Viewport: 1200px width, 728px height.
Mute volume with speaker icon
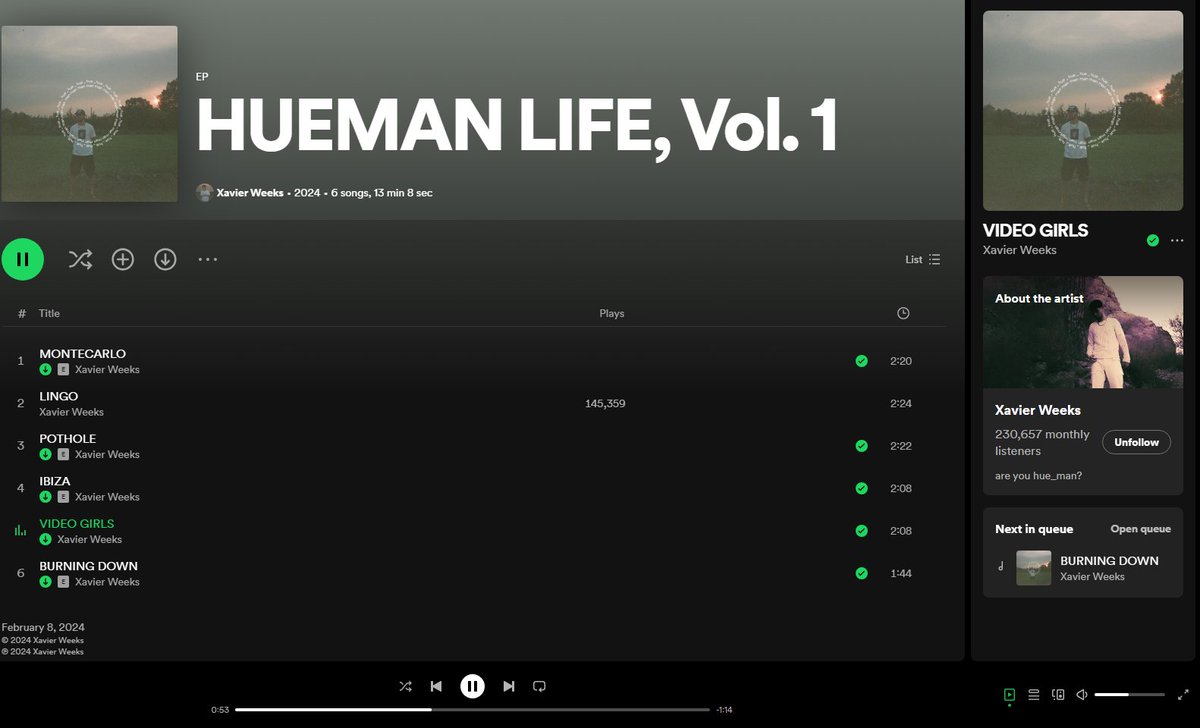[1083, 694]
